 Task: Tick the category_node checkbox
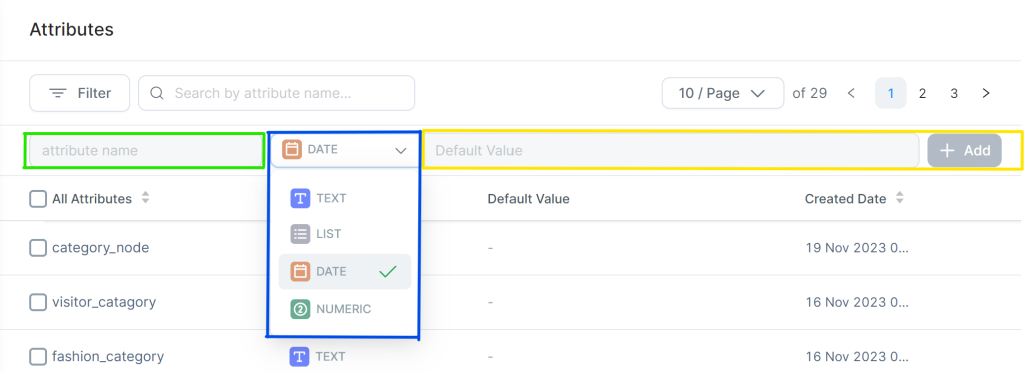tap(38, 248)
